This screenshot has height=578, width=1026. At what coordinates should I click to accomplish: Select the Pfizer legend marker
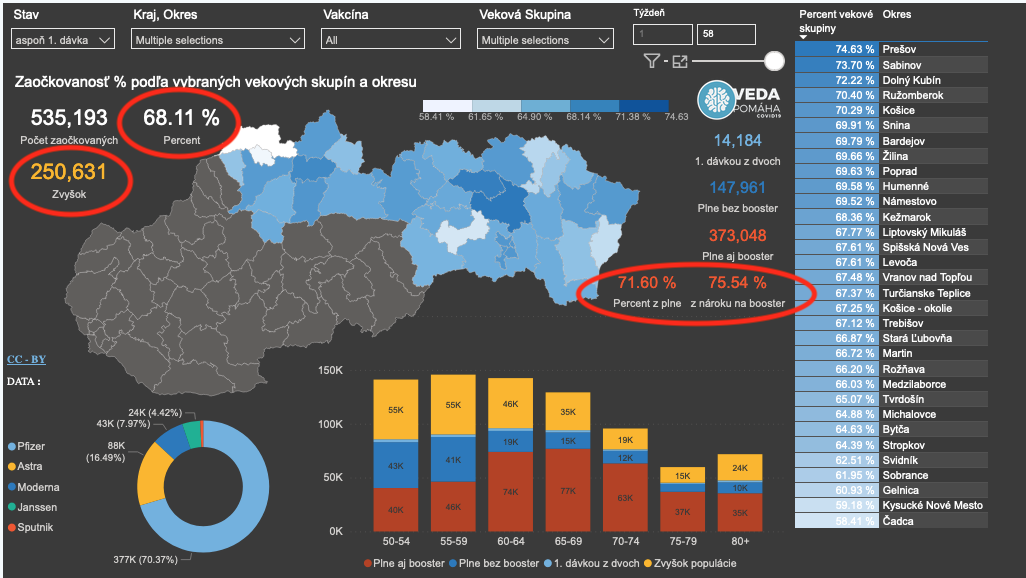(11, 447)
